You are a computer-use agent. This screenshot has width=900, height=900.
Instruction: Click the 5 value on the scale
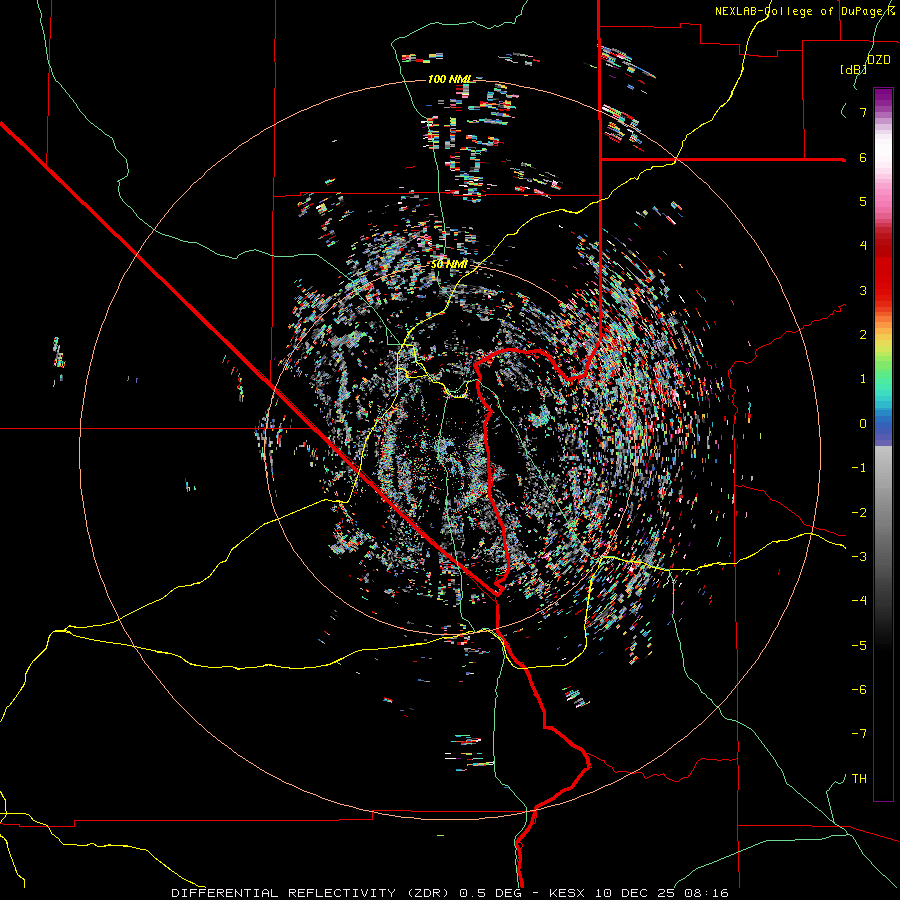pyautogui.click(x=863, y=201)
